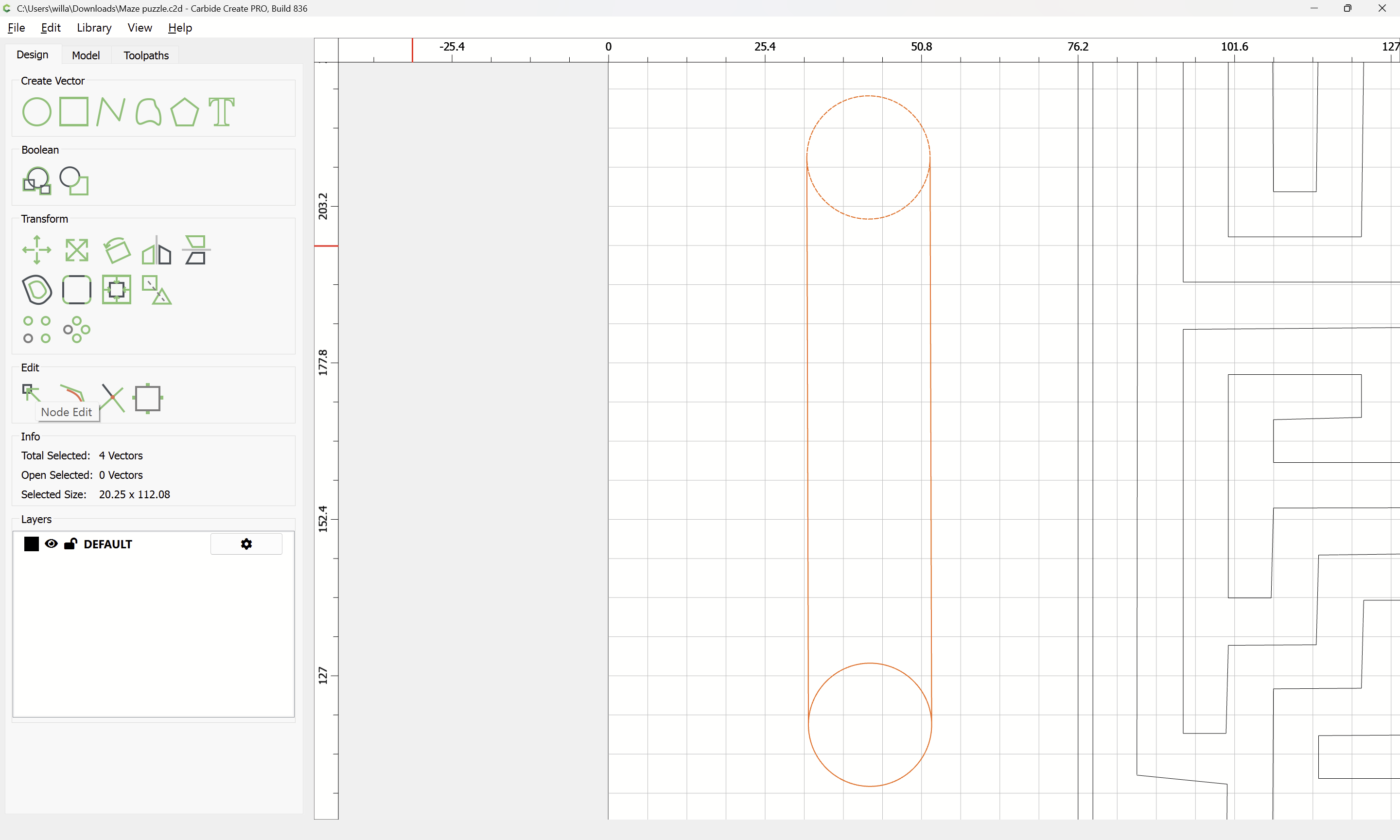Open the Library menu
1400x840 pixels.
click(94, 28)
